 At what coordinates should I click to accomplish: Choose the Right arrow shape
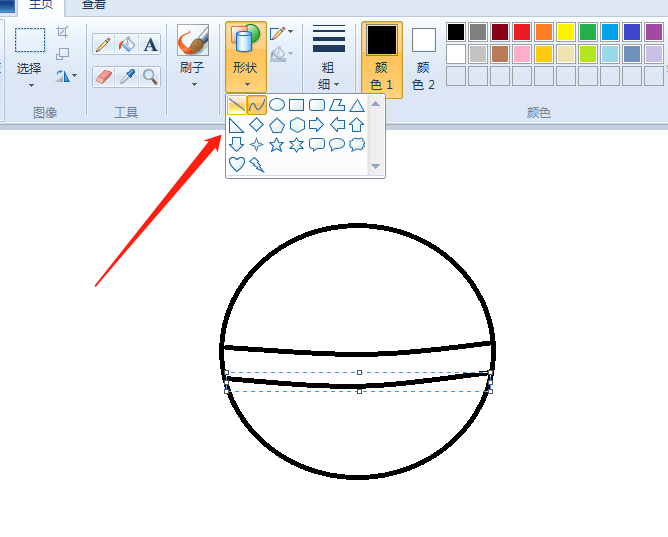[316, 125]
